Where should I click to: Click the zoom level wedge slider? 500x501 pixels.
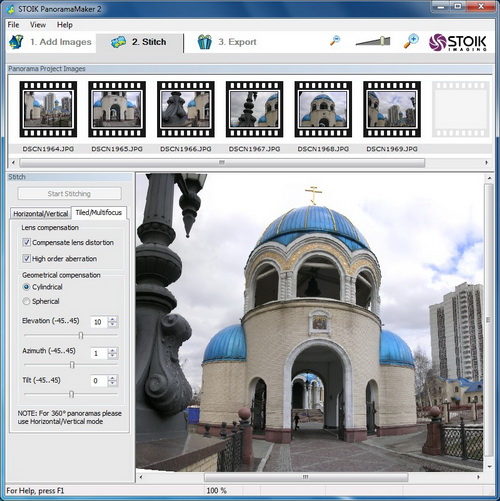[x=373, y=41]
